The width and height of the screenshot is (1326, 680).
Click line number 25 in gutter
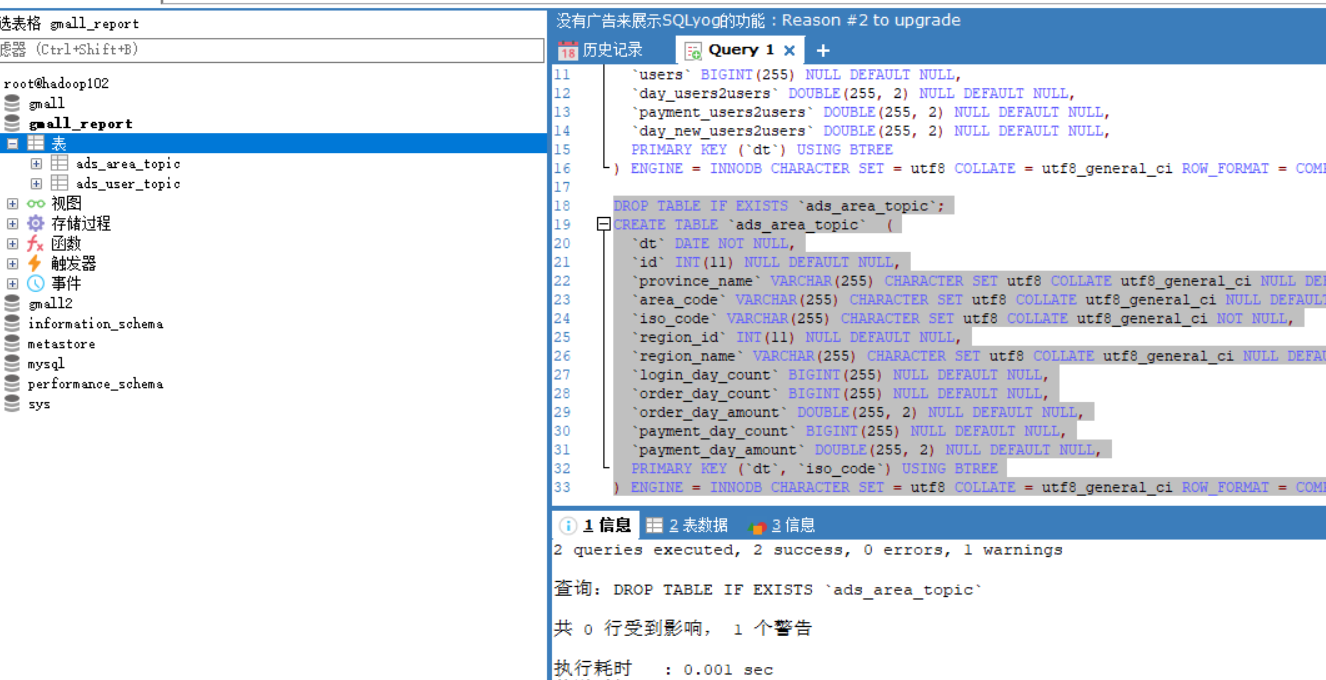click(x=562, y=337)
